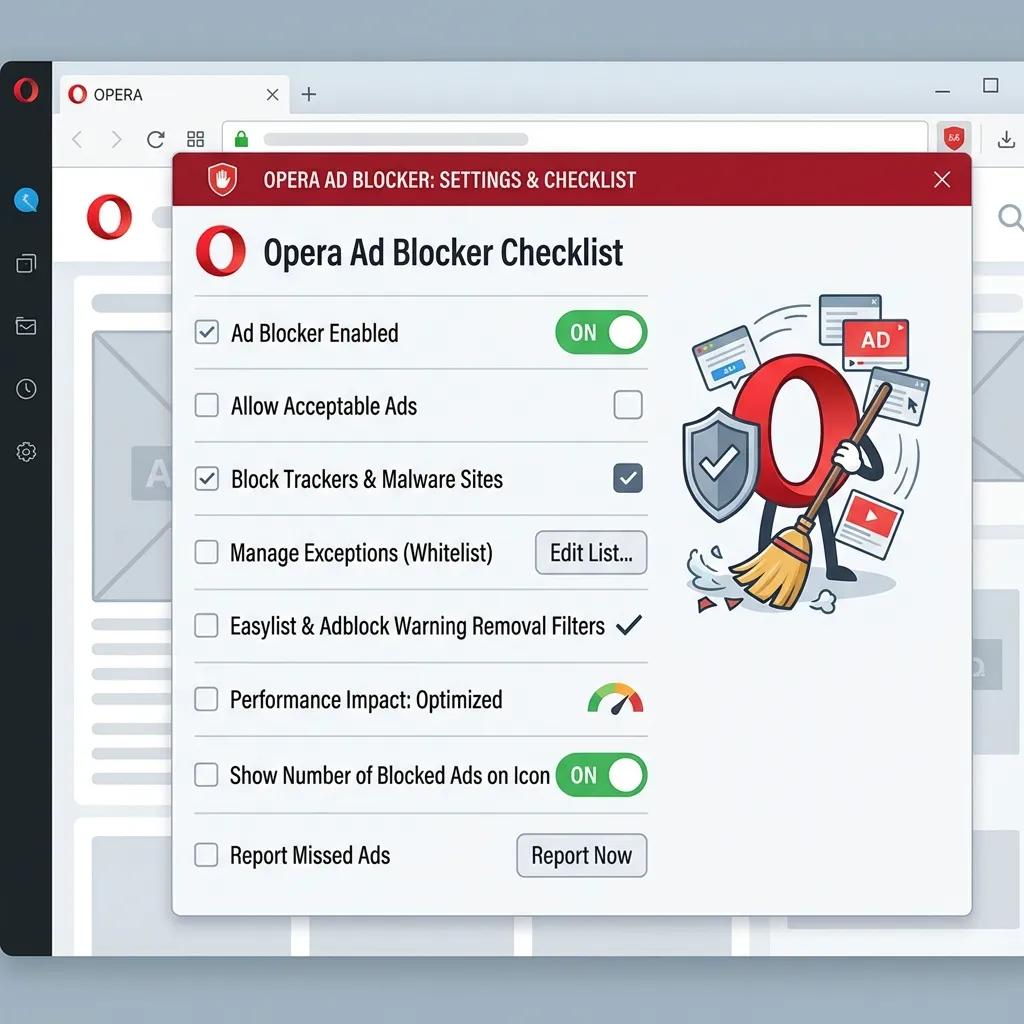The width and height of the screenshot is (1024, 1024).
Task: Tick the empty box right of Allow Acceptable Ads
Action: (628, 404)
